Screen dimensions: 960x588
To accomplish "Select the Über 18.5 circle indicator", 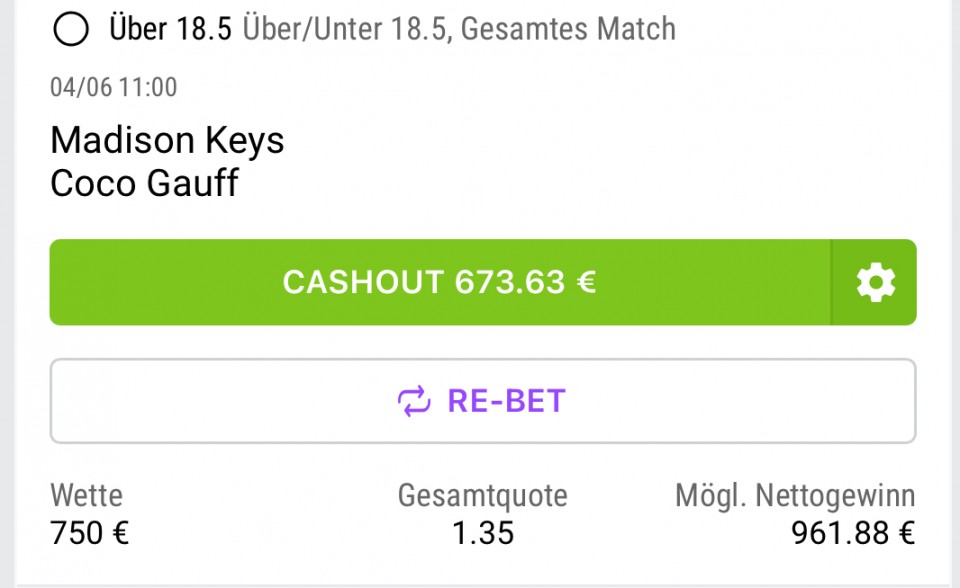I will click(71, 29).
